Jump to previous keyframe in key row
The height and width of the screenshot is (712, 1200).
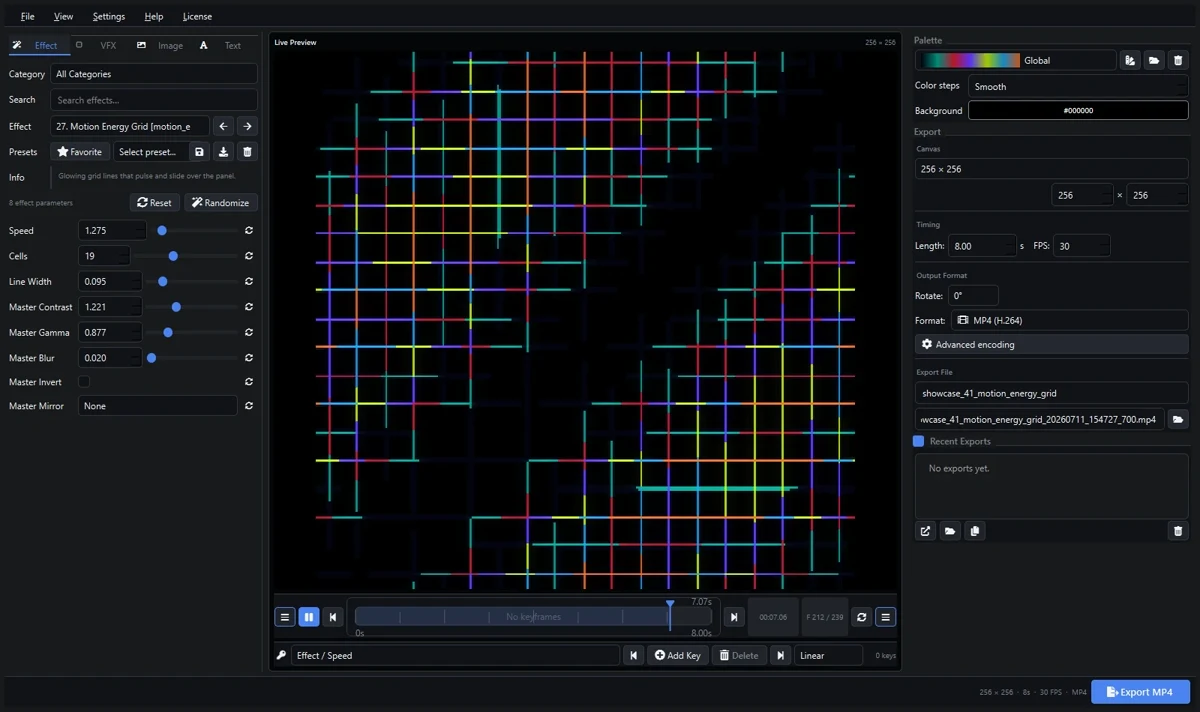coord(633,656)
